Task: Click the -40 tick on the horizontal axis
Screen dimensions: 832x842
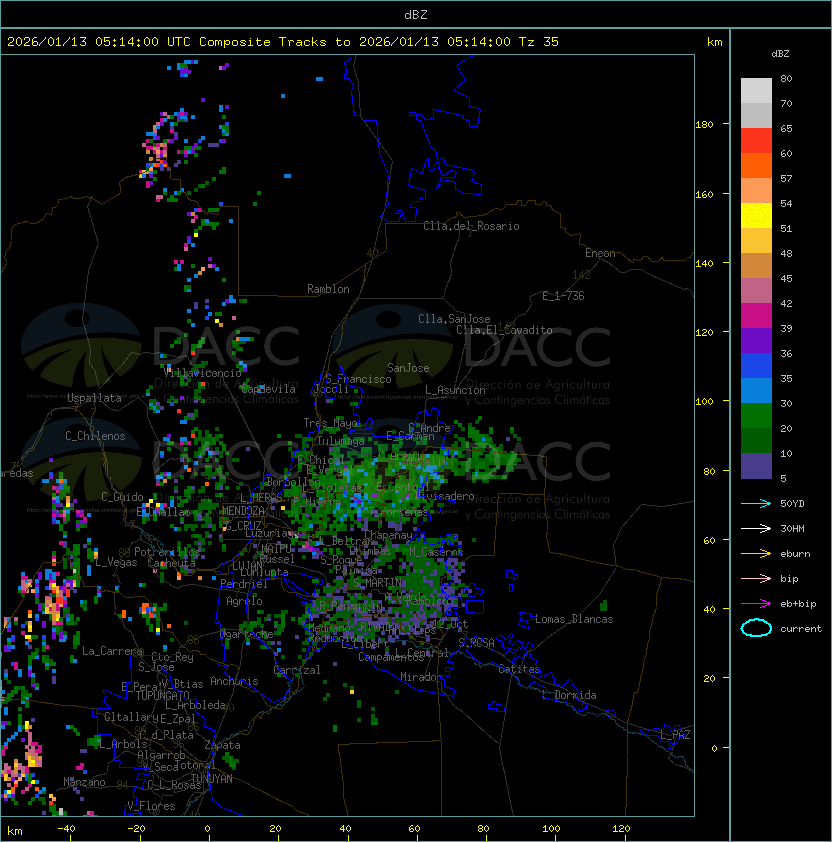Action: [x=66, y=829]
